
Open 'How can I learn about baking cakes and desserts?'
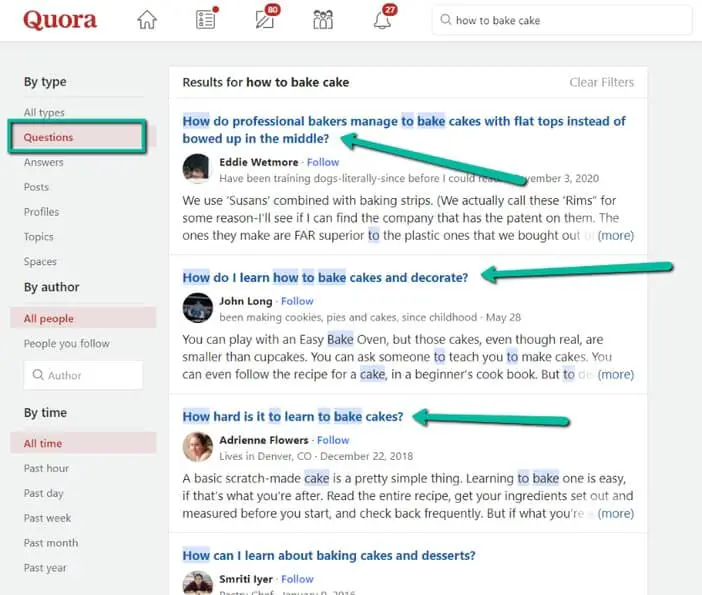coord(329,555)
